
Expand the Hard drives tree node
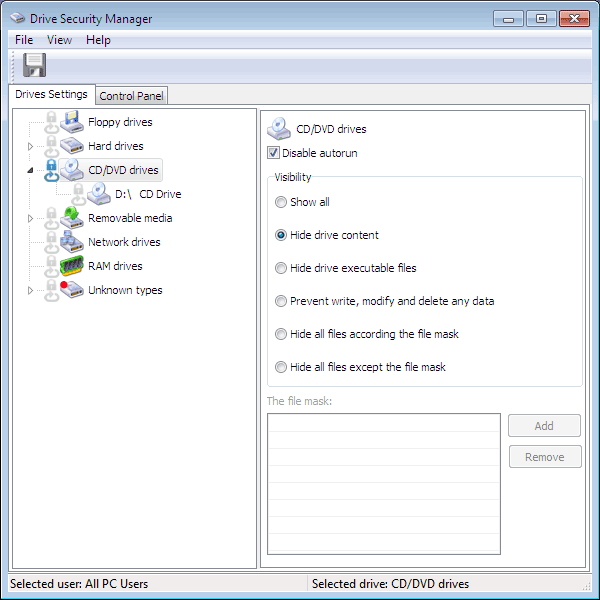(x=30, y=146)
